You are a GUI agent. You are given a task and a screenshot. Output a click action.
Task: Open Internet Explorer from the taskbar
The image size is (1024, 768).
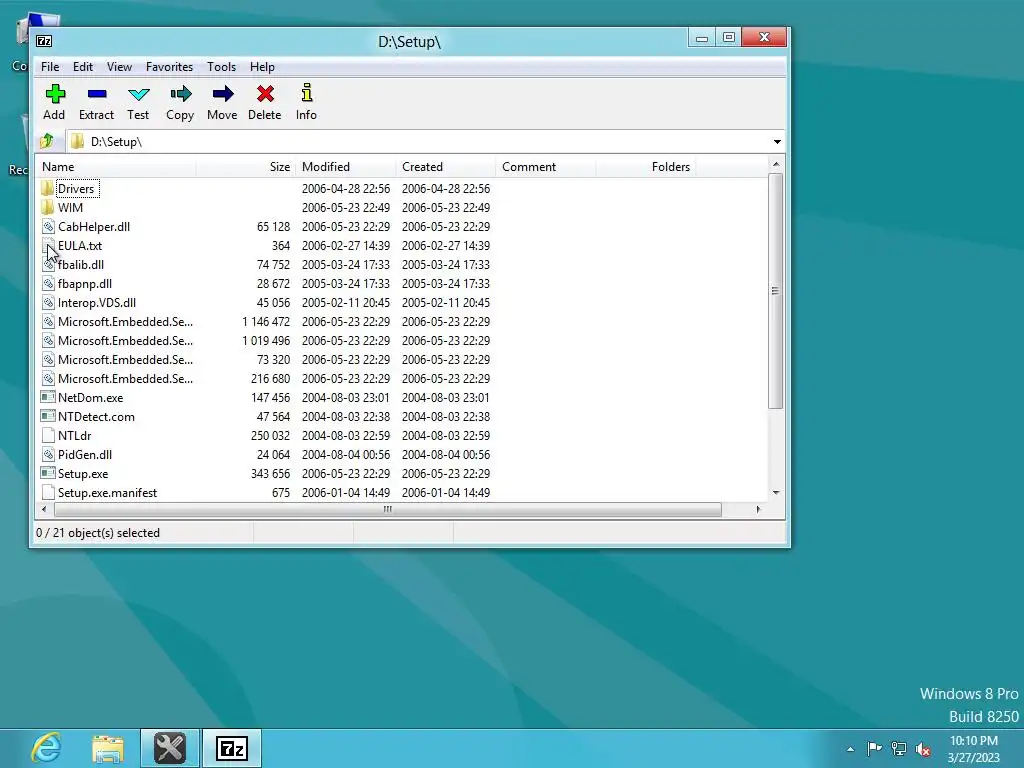click(x=47, y=748)
